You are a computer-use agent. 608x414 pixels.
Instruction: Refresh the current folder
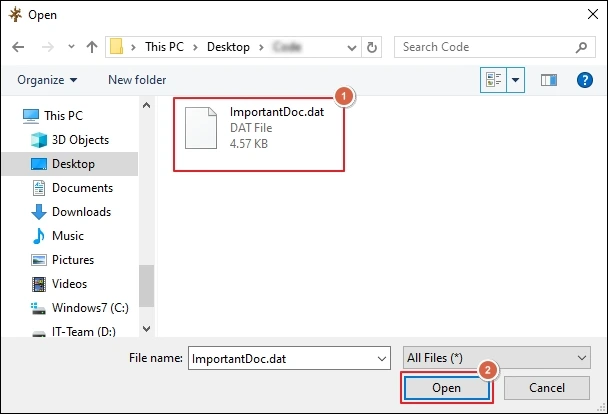pyautogui.click(x=371, y=47)
